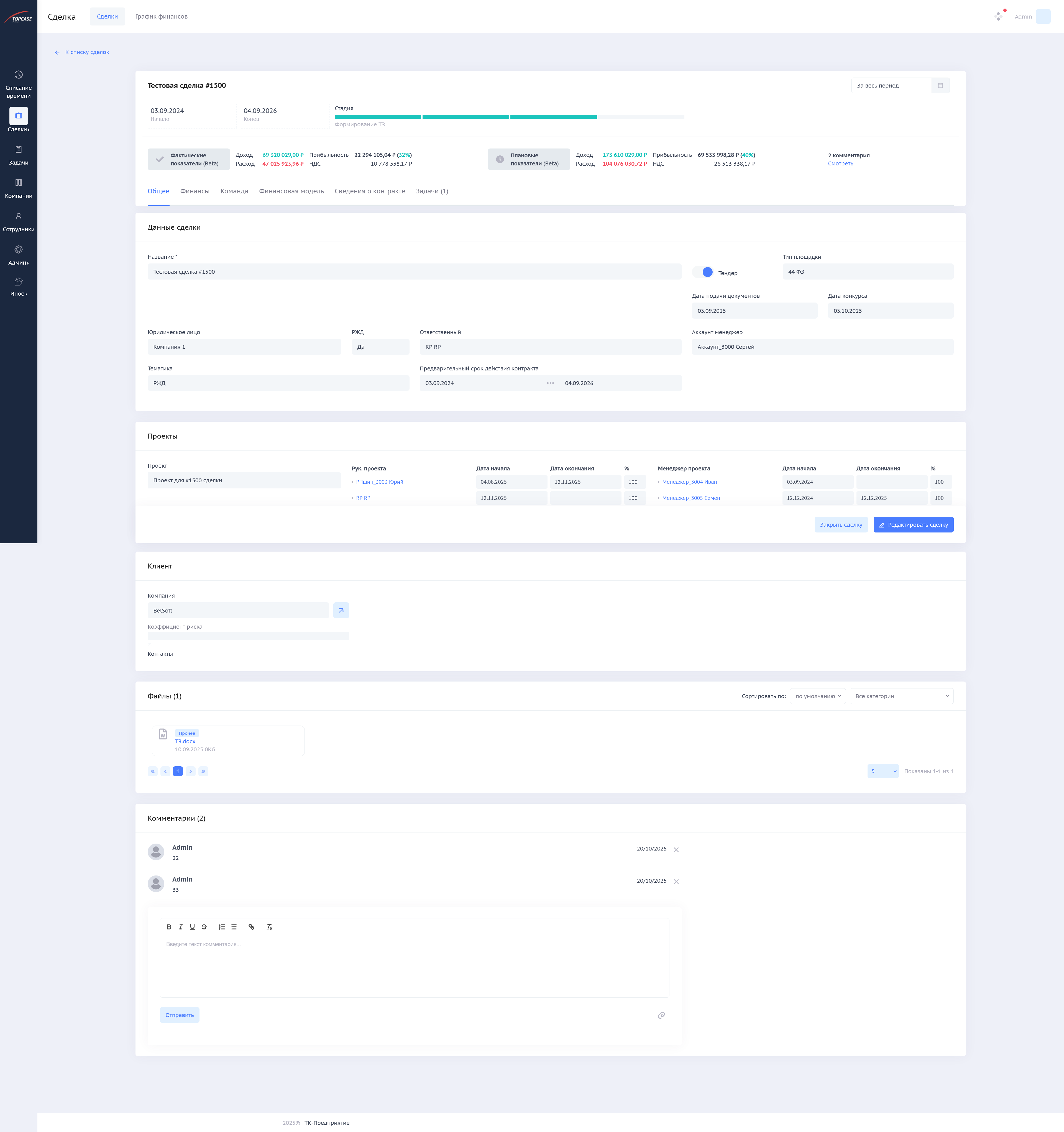This screenshot has width=1064, height=1132.
Task: Open the Списание времени sidebar section
Action: click(x=18, y=84)
